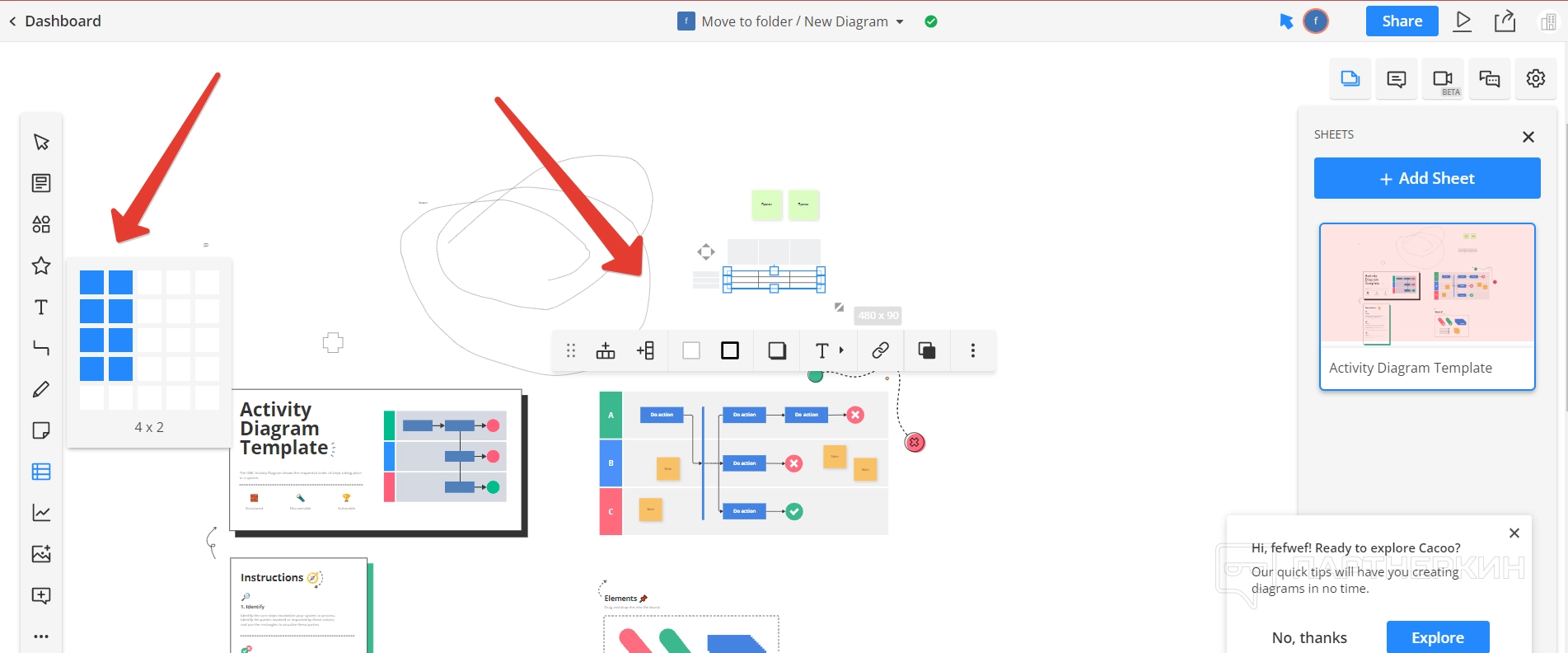1568x653 pixels.
Task: Click the 480 x 90 size indicator
Action: click(878, 315)
